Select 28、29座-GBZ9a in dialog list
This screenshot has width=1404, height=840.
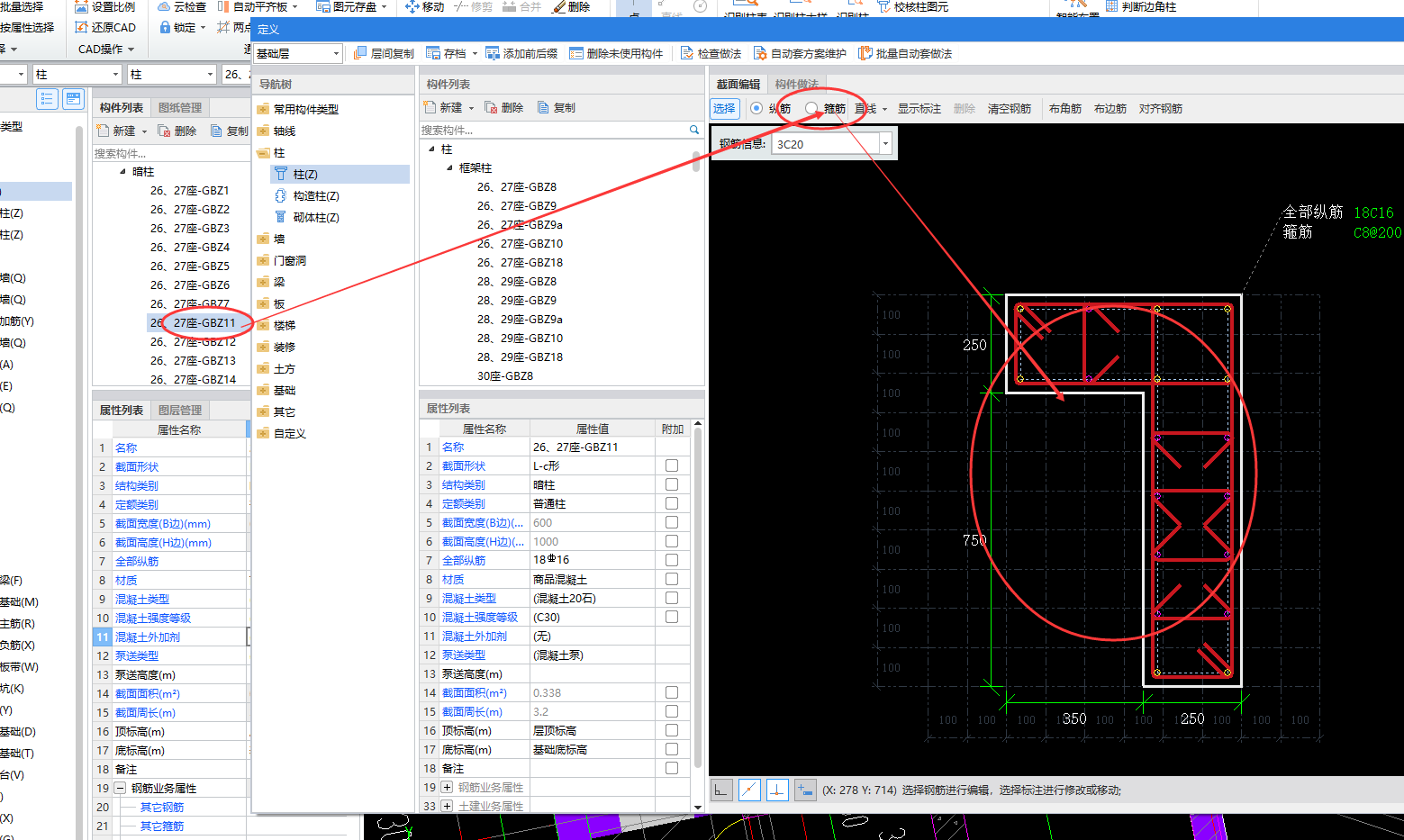point(520,319)
